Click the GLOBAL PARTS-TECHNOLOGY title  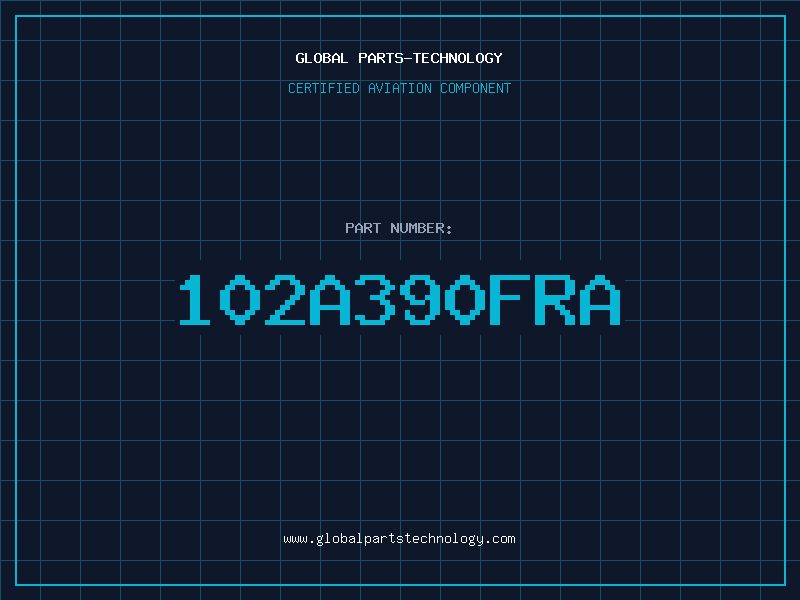(x=399, y=58)
